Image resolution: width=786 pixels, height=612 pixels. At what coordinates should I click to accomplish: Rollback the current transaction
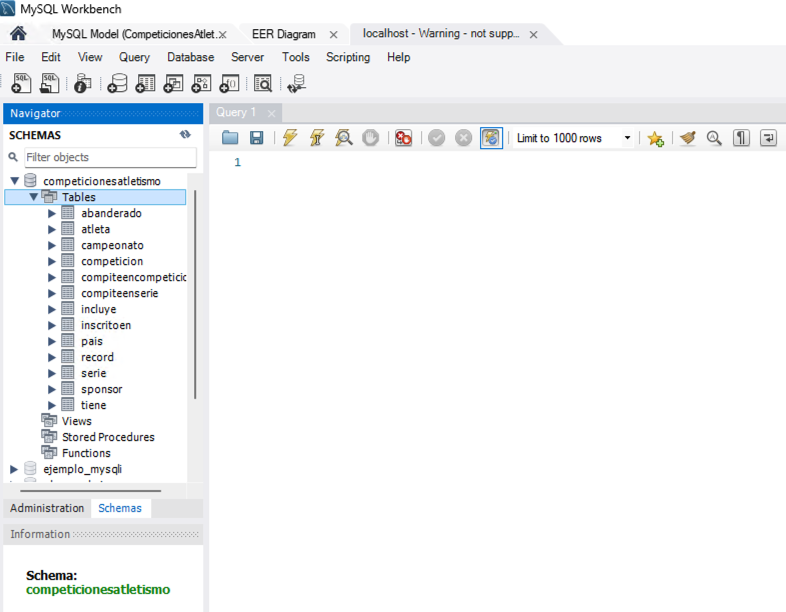point(464,137)
